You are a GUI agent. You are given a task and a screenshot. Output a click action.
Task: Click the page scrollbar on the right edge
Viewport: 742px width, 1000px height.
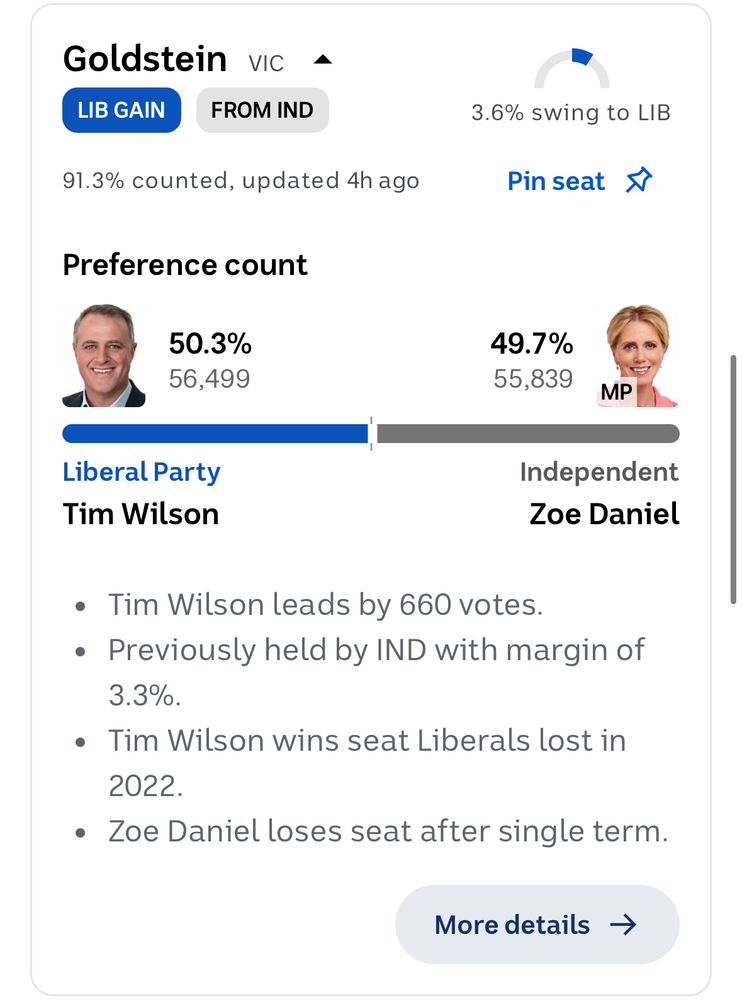point(734,479)
